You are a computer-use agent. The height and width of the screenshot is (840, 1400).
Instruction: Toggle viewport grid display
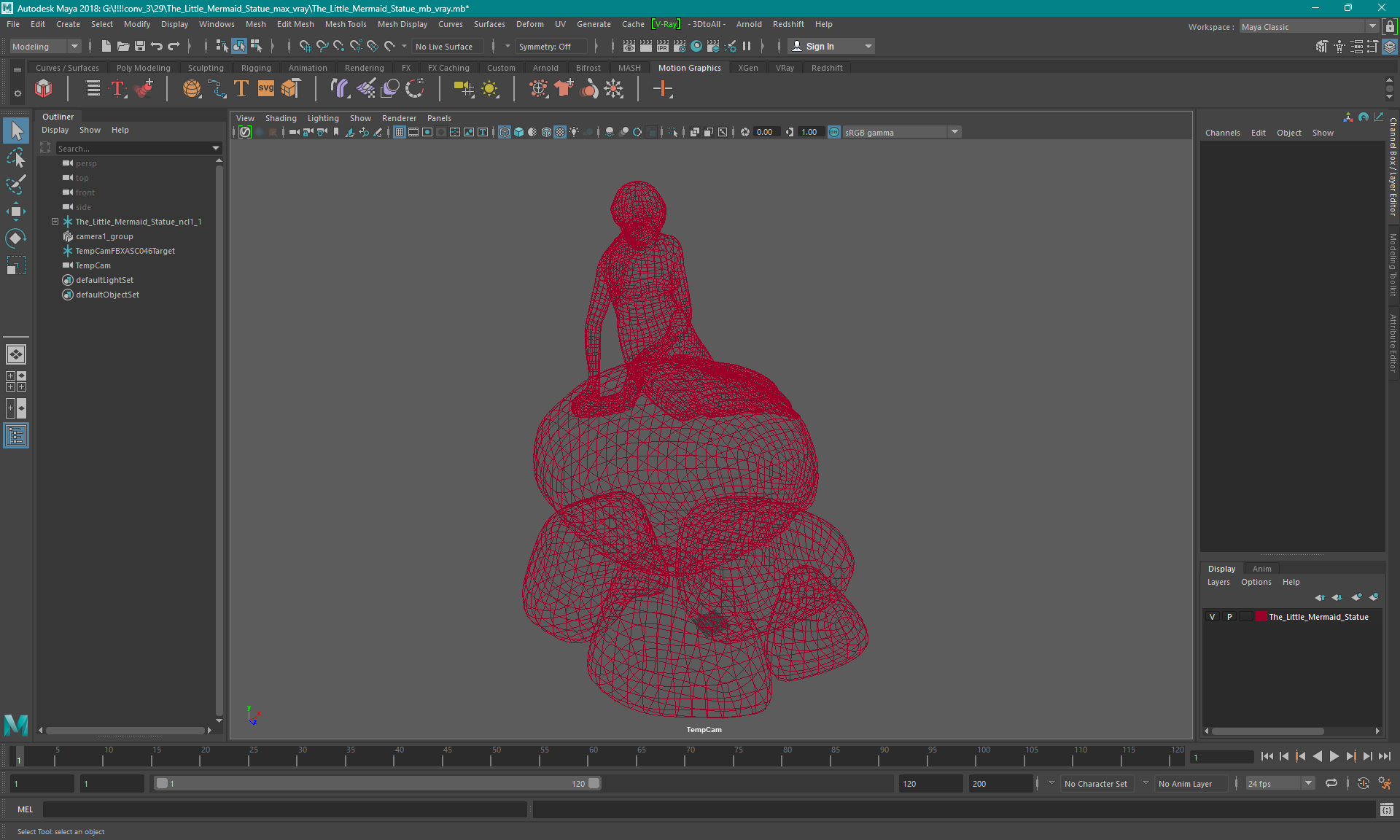(x=400, y=132)
